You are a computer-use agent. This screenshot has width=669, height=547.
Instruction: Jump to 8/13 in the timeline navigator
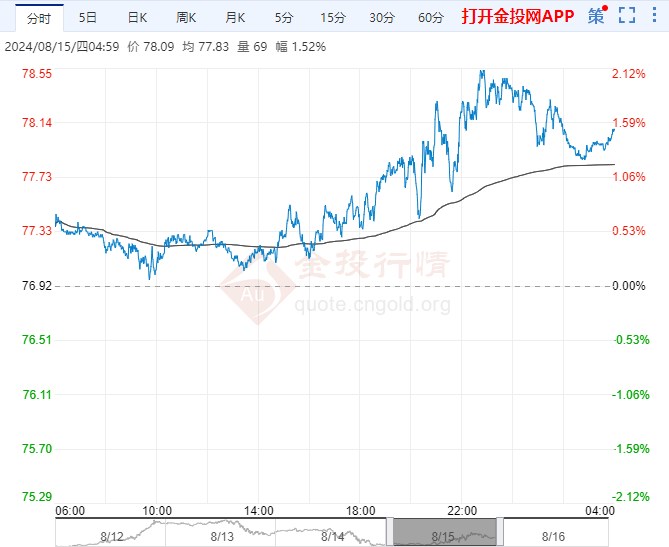[x=223, y=536]
